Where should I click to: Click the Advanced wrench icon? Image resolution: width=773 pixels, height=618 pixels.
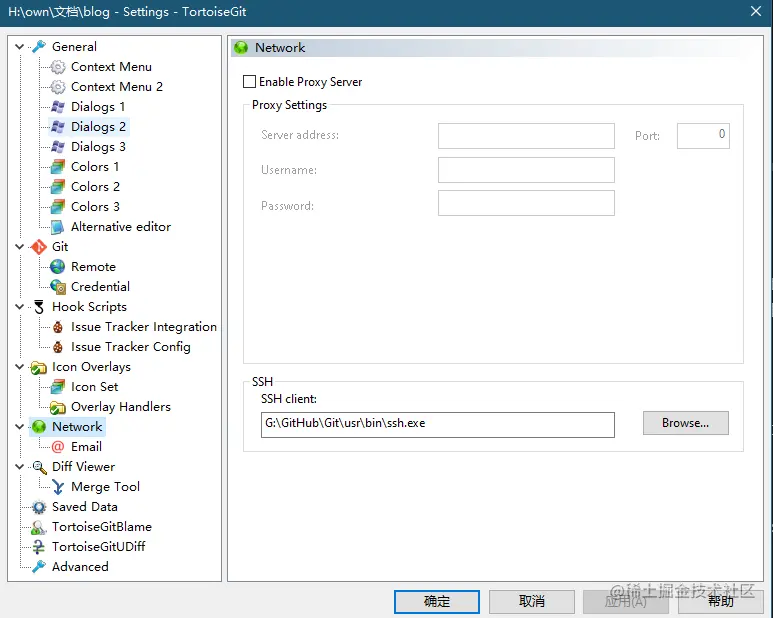(x=38, y=567)
